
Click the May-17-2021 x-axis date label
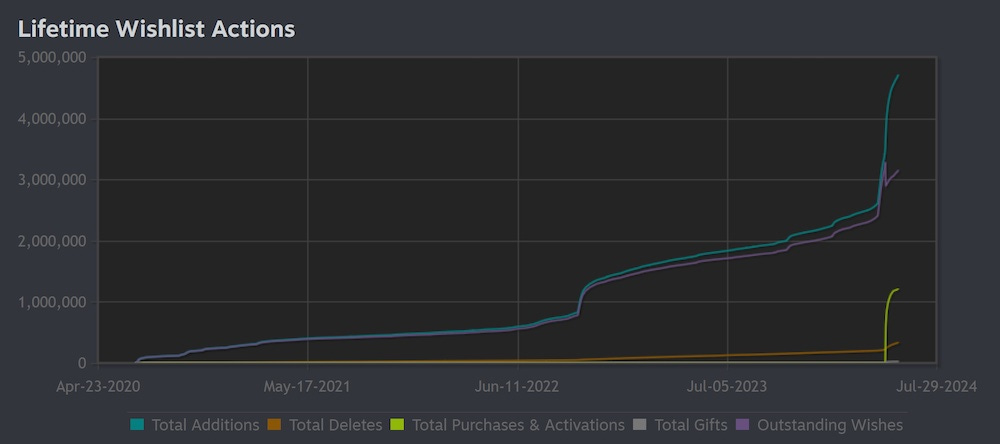[308, 385]
